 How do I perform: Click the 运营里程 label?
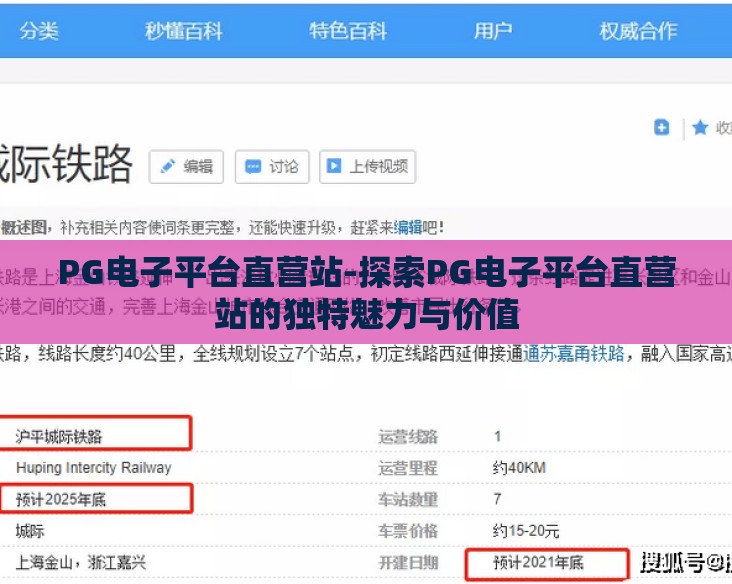[408, 467]
